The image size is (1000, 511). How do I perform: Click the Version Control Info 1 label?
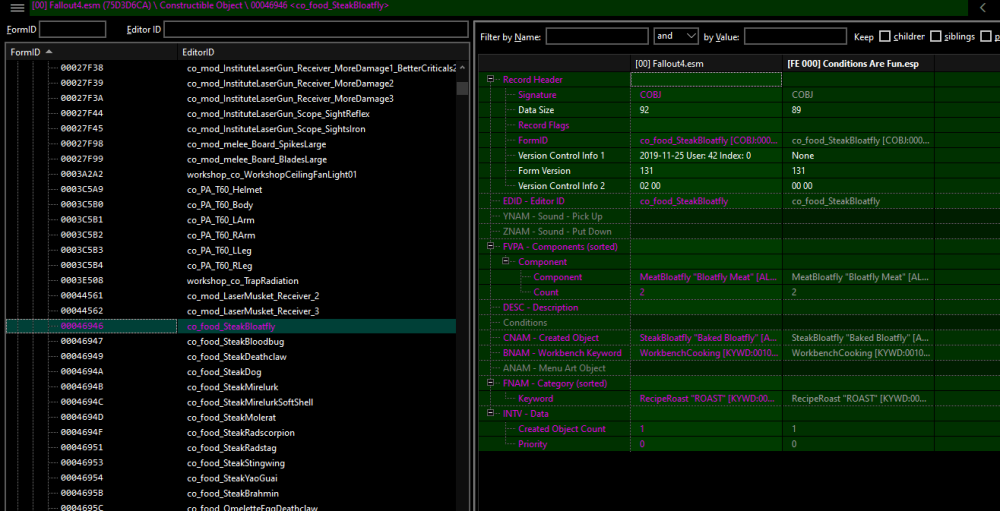click(561, 155)
